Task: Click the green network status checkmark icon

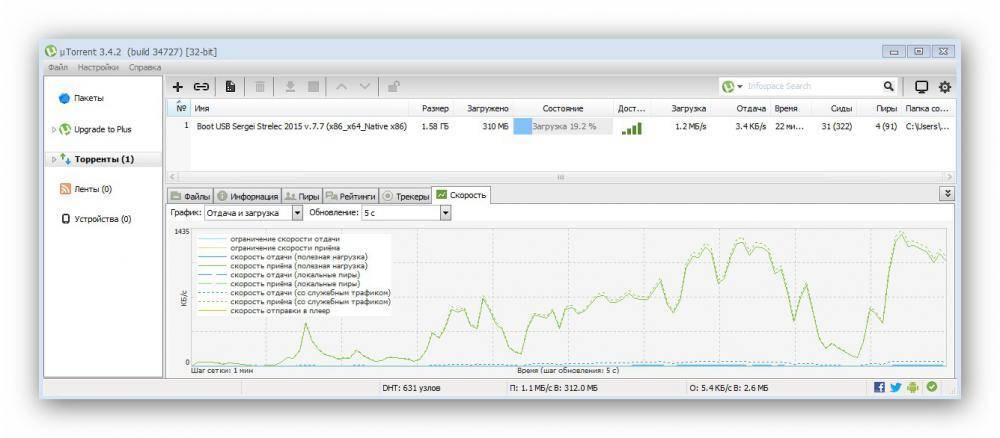Action: click(932, 387)
